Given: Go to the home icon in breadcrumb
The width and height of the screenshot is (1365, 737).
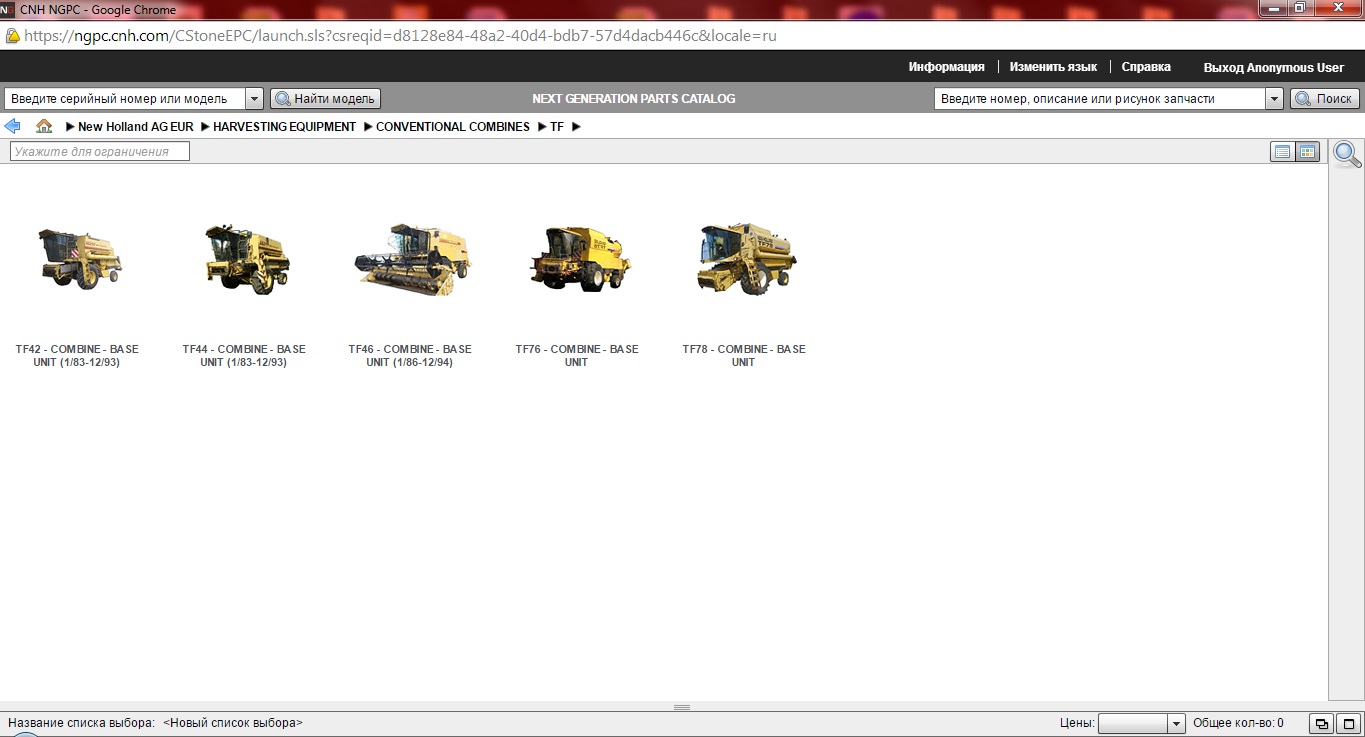Looking at the screenshot, I should tap(44, 126).
